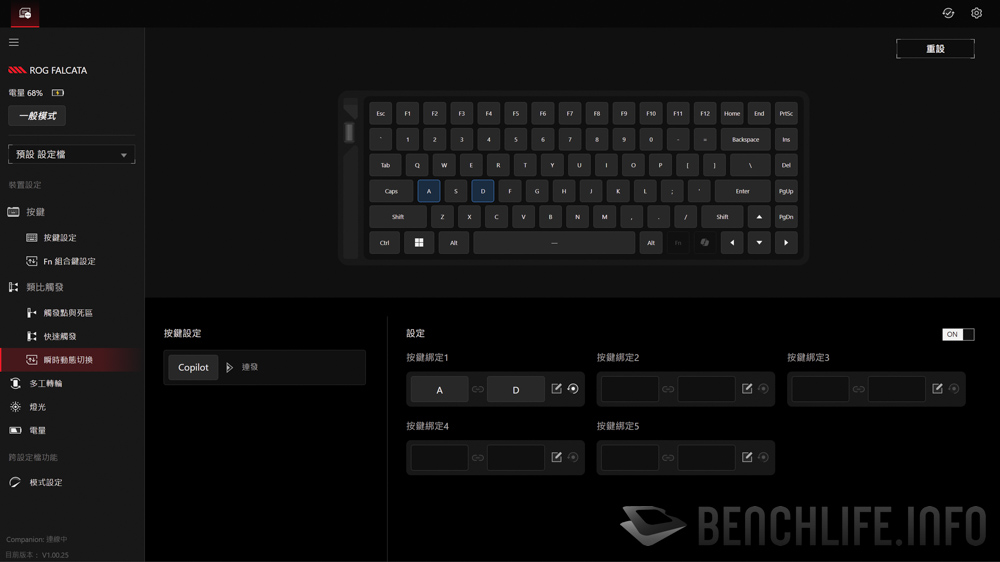Click the Windows logo key on keyboard
Image resolution: width=1000 pixels, height=562 pixels.
[x=419, y=242]
